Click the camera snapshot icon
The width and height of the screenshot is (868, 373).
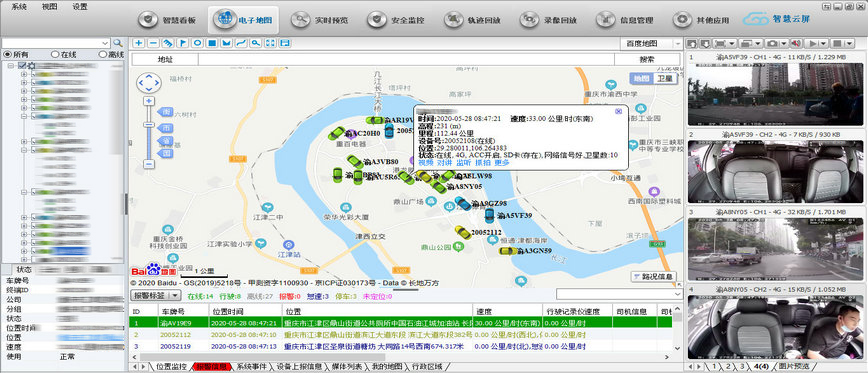pyautogui.click(x=772, y=43)
